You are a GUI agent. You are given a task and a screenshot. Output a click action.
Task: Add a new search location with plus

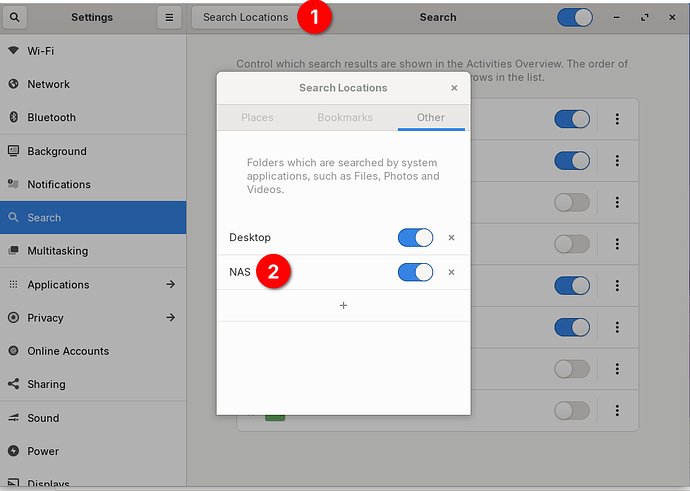click(343, 305)
